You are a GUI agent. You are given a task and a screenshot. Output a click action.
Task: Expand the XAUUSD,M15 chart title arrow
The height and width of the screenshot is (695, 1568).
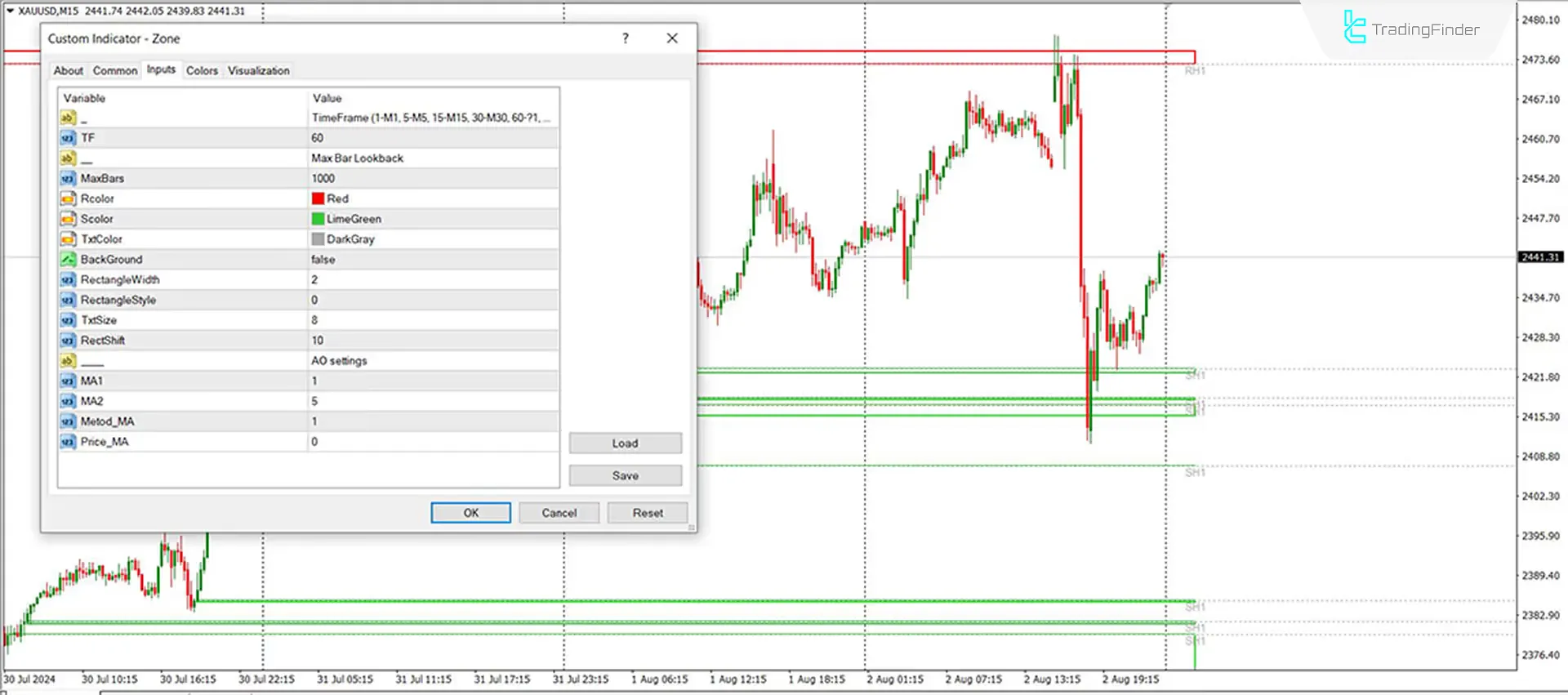click(x=10, y=11)
